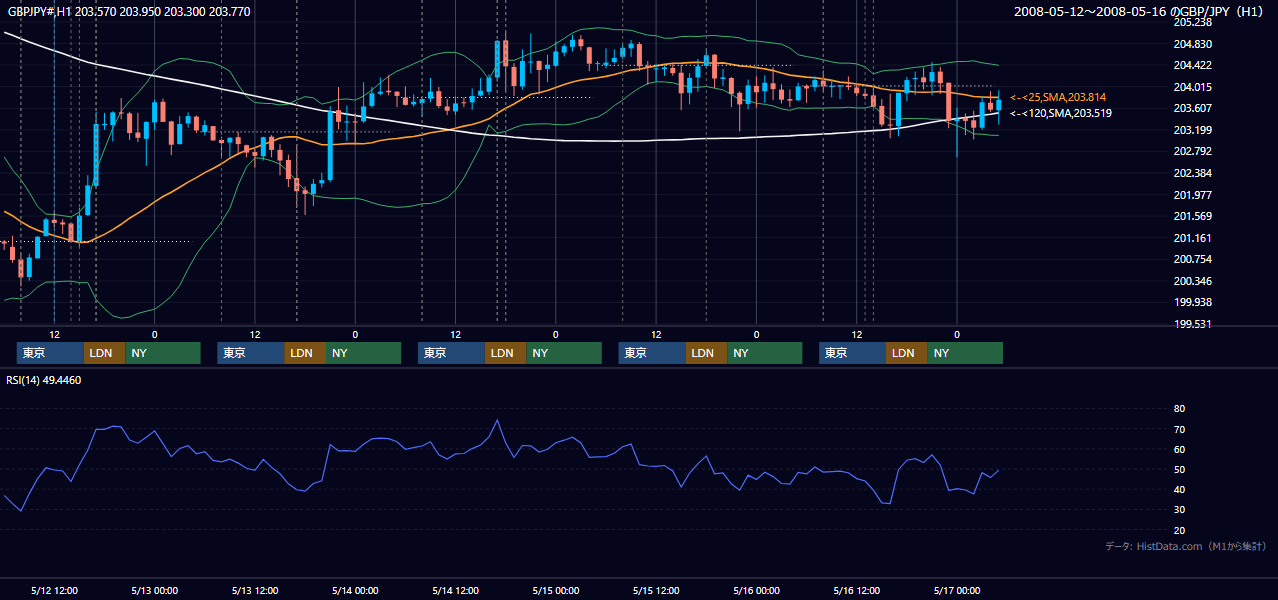The image size is (1278, 600).
Task: Click the HistData.com data source credit
Action: tap(1186, 546)
